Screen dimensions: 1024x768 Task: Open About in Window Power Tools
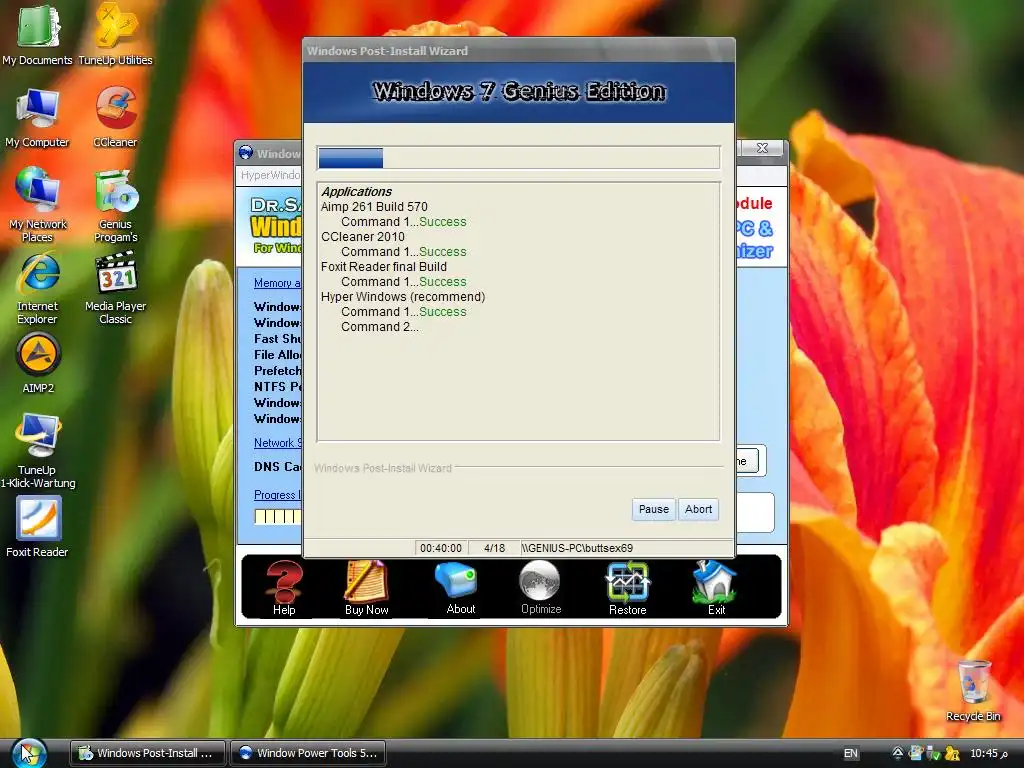pos(460,588)
